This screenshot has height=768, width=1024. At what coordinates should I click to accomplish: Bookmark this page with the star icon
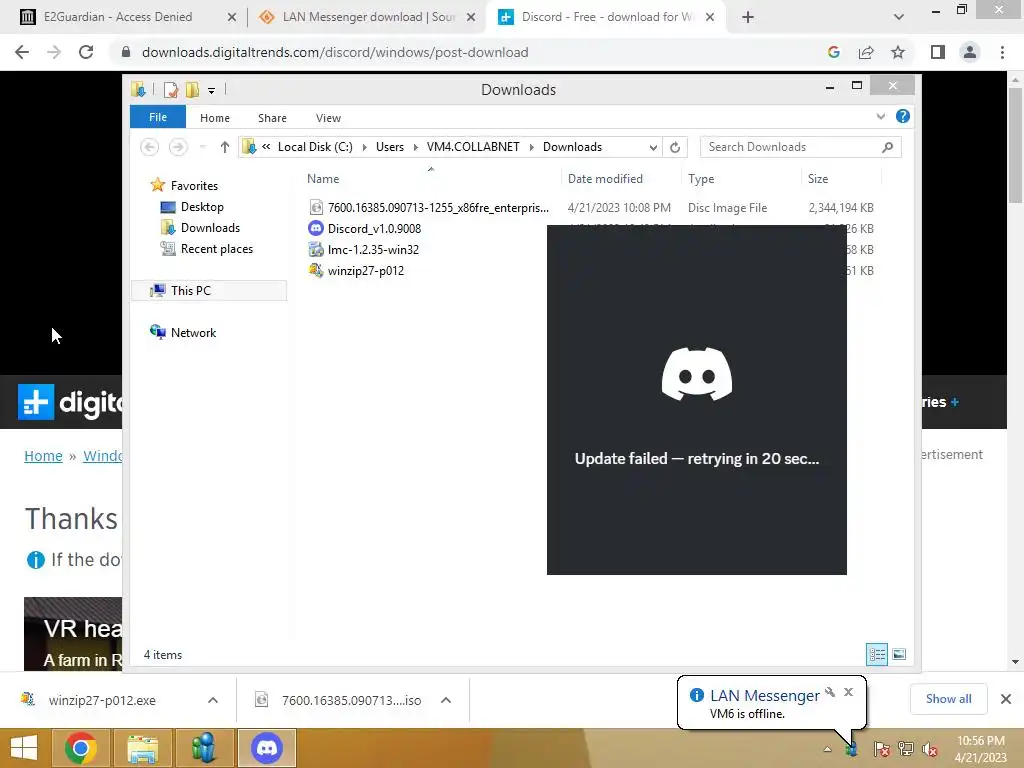(898, 52)
